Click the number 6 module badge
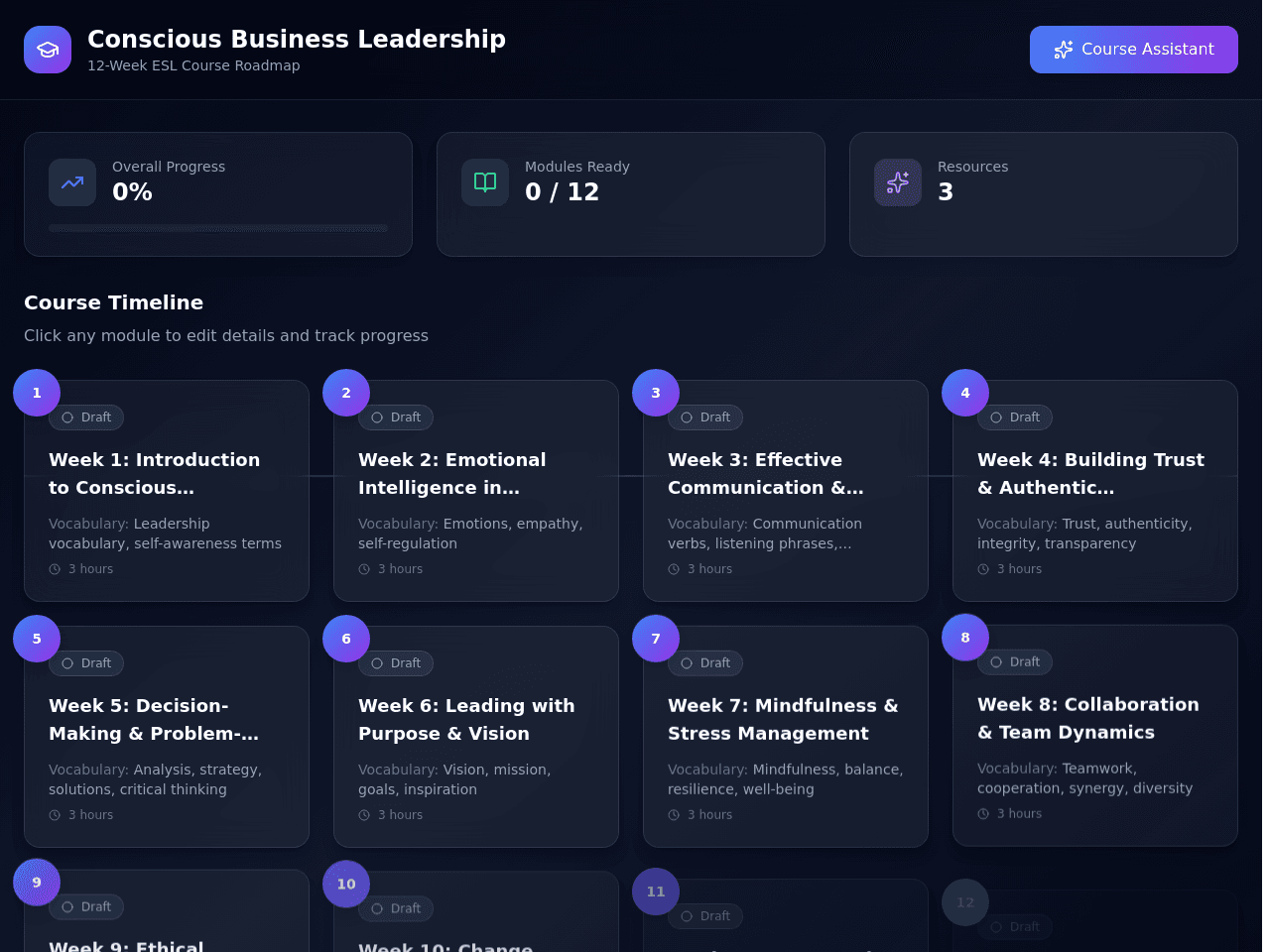This screenshot has width=1270, height=952. [x=346, y=639]
